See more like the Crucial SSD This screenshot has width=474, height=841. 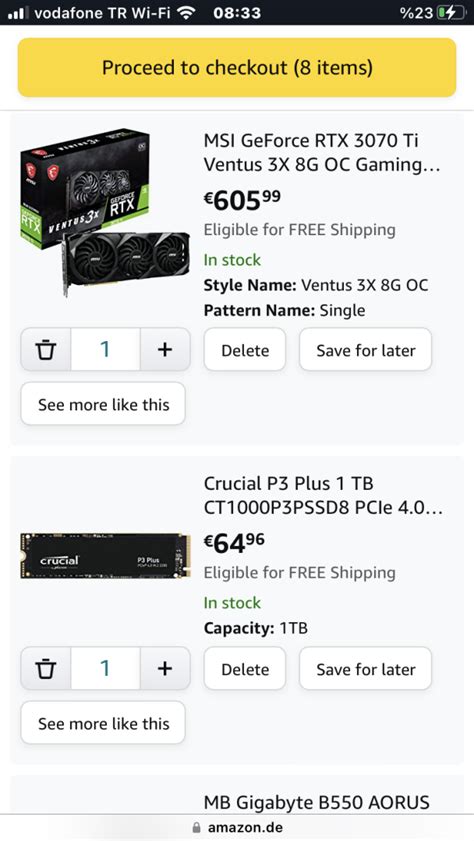pyautogui.click(x=103, y=723)
